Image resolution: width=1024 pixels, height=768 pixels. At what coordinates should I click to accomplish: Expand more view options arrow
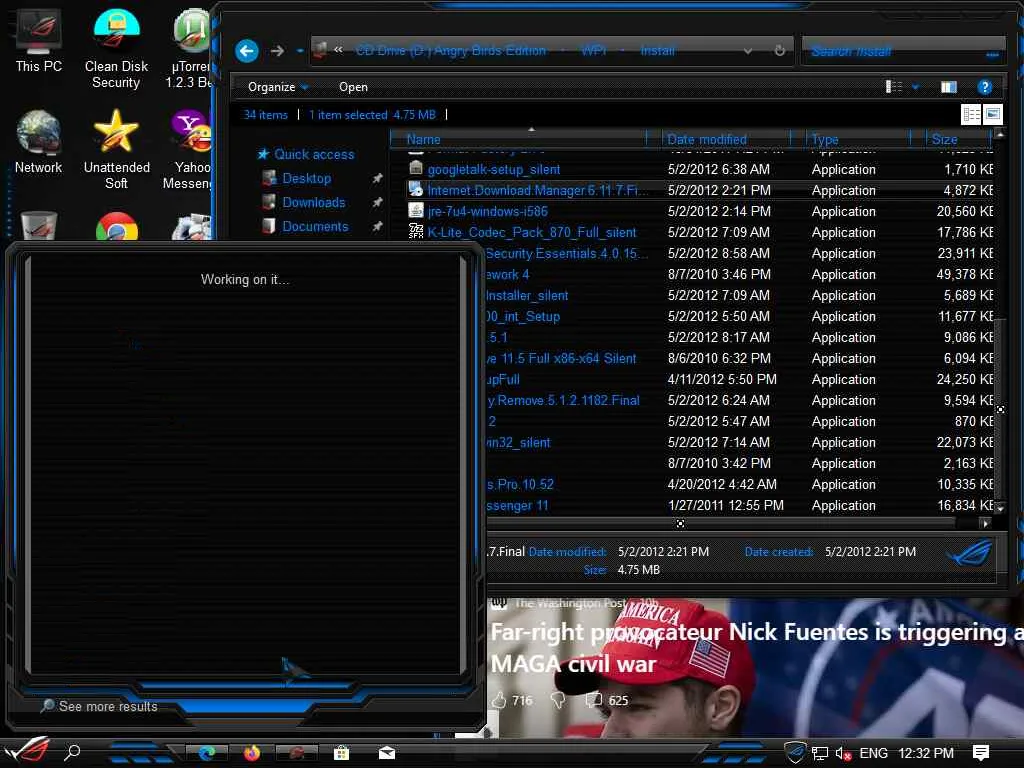pos(916,87)
